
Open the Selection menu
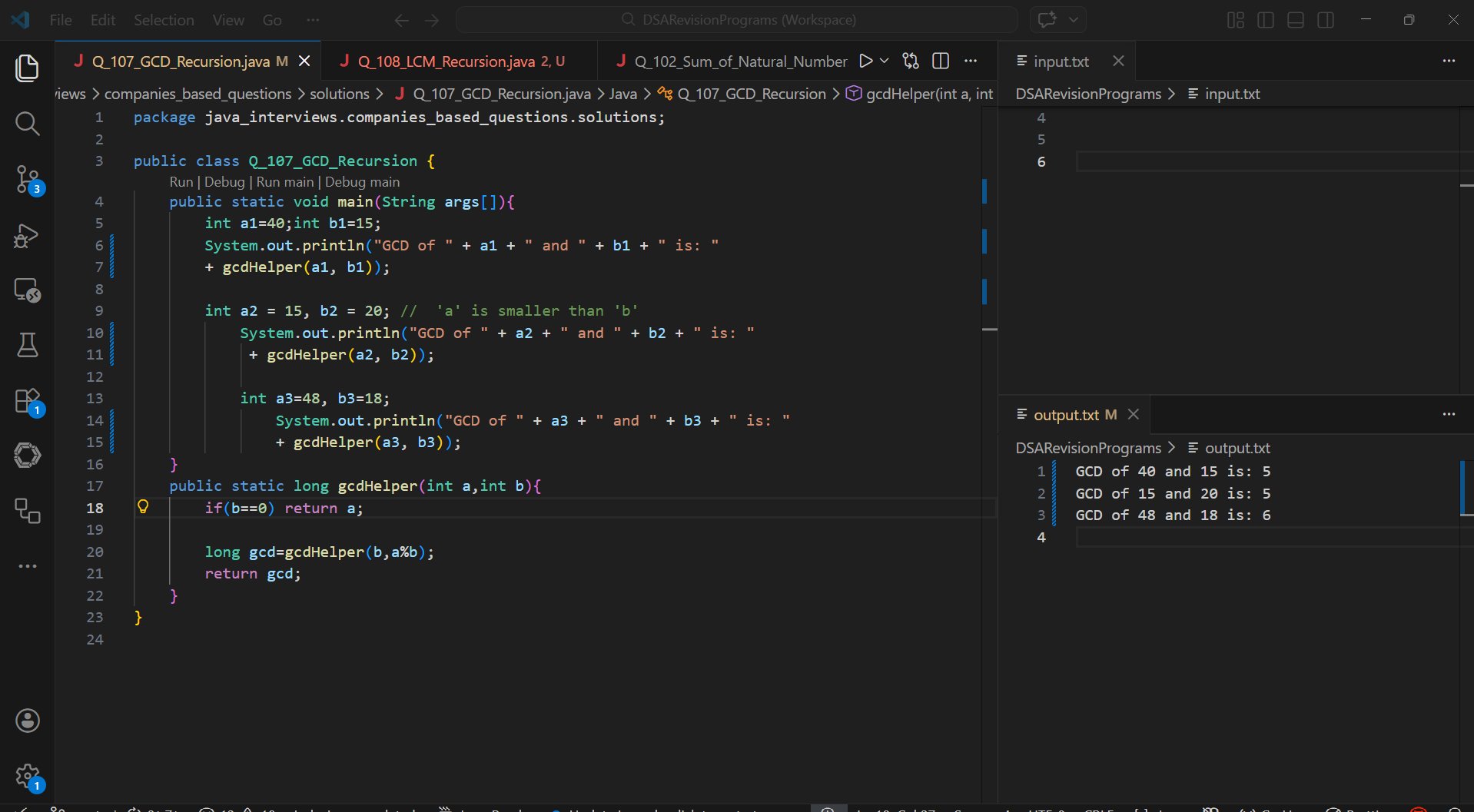[x=164, y=20]
